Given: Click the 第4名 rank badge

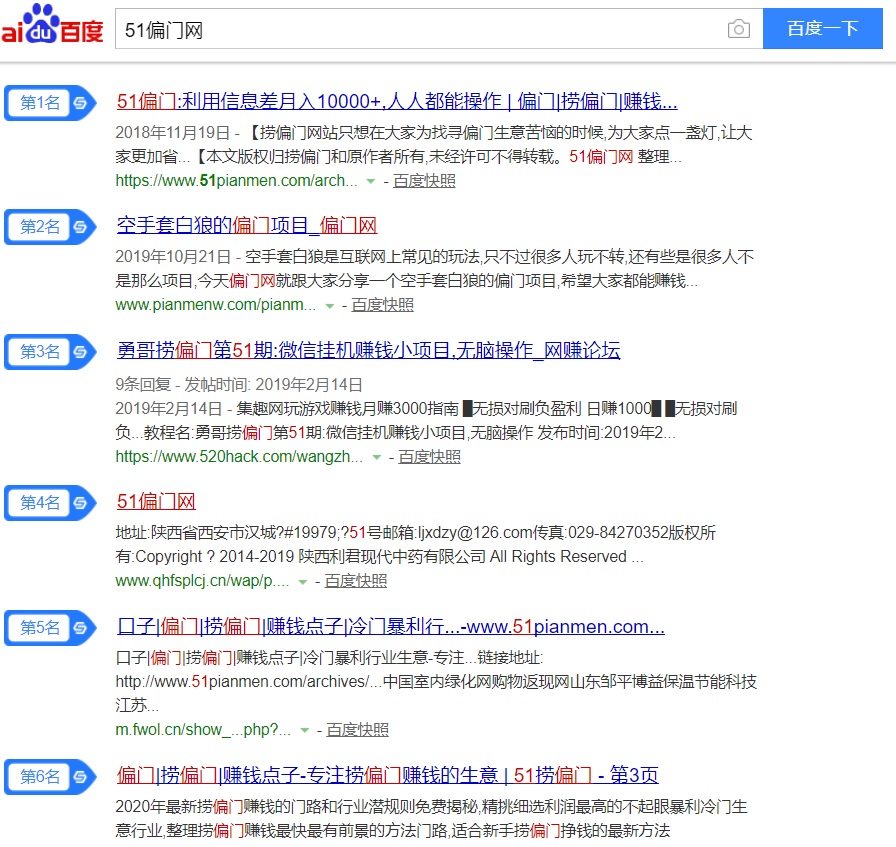Looking at the screenshot, I should click(x=50, y=503).
